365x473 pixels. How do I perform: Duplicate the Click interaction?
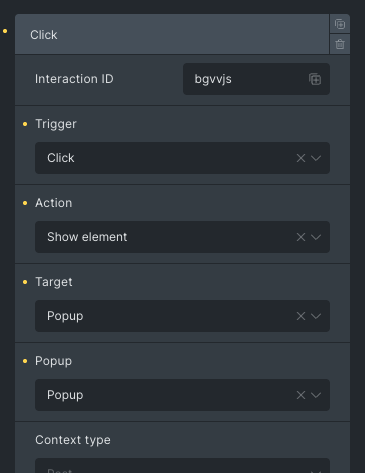click(x=340, y=24)
